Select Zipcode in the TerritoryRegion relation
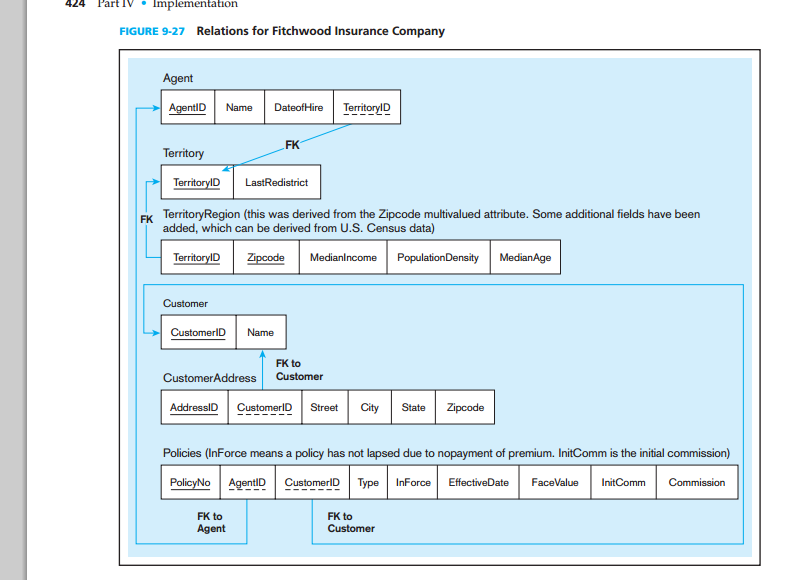 (x=266, y=257)
